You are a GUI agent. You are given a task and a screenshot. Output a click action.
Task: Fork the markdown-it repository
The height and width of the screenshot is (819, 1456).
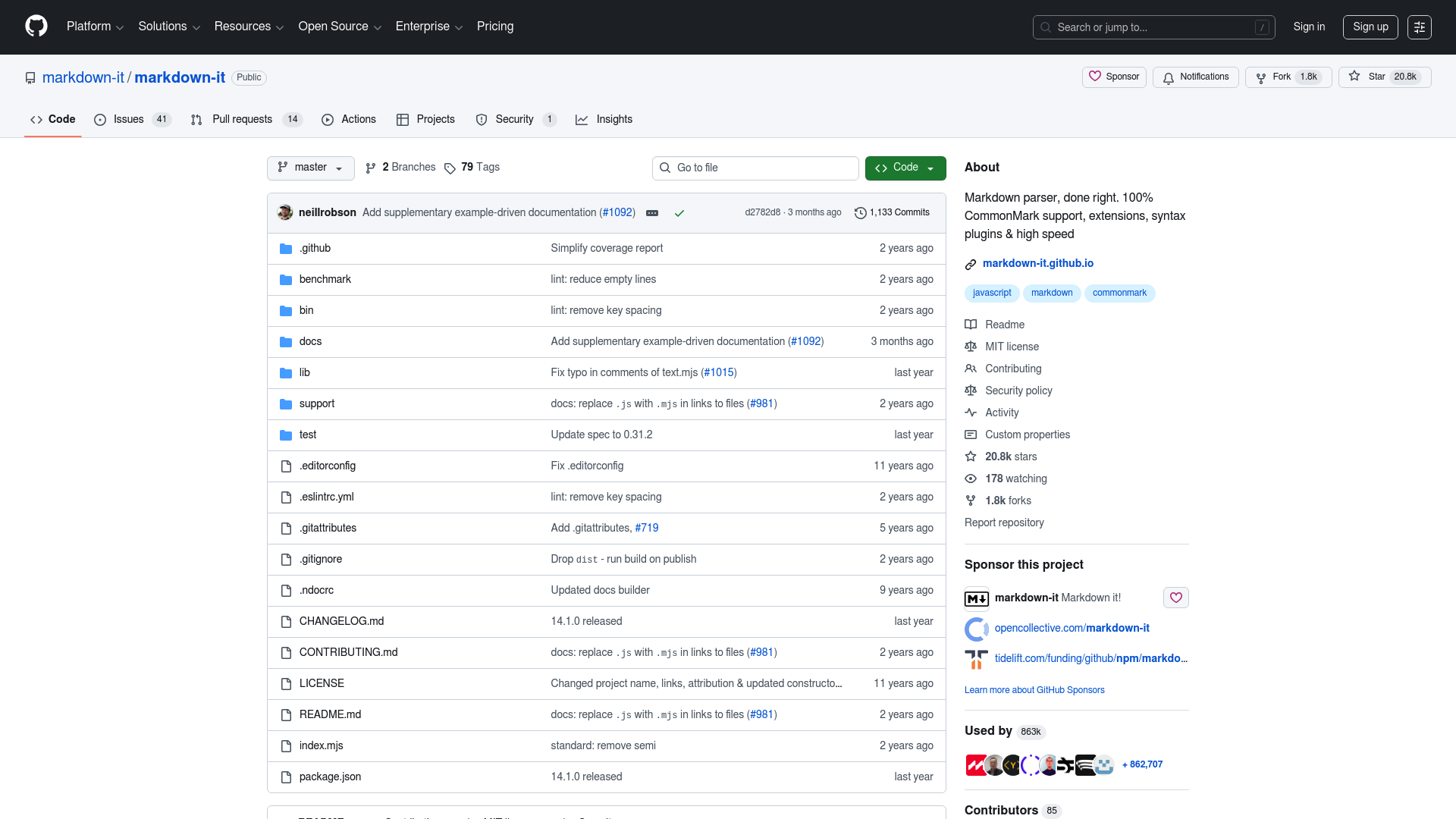[x=1288, y=77]
